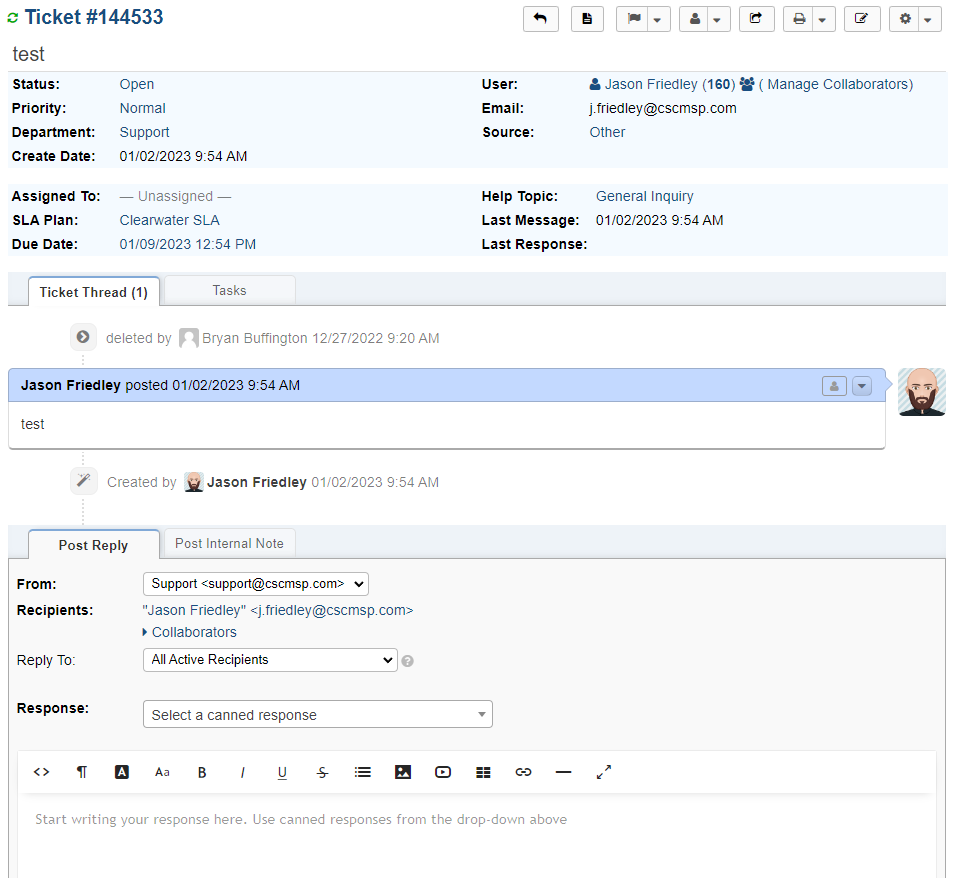Toggle bold formatting in the editor
The width and height of the screenshot is (954, 878).
[x=202, y=772]
